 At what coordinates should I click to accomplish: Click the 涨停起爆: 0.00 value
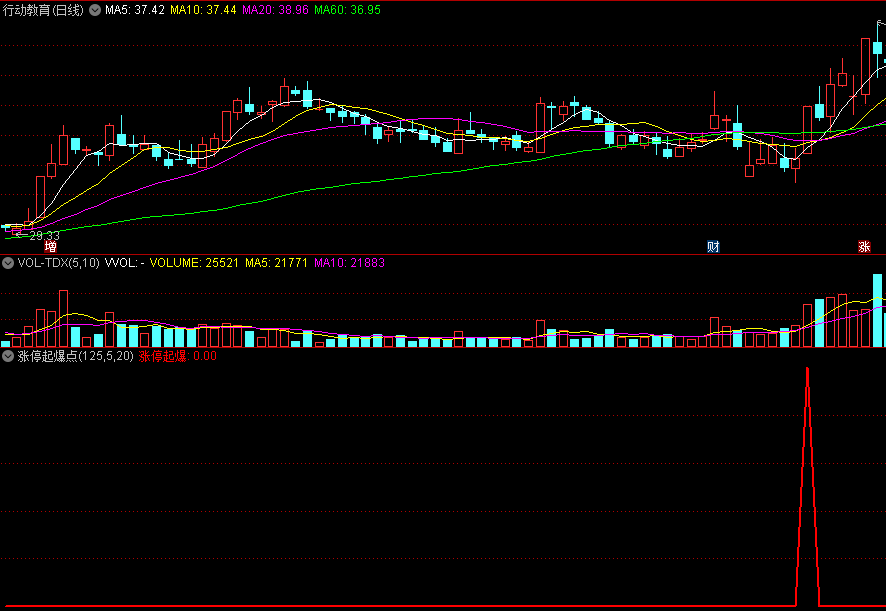pos(177,356)
